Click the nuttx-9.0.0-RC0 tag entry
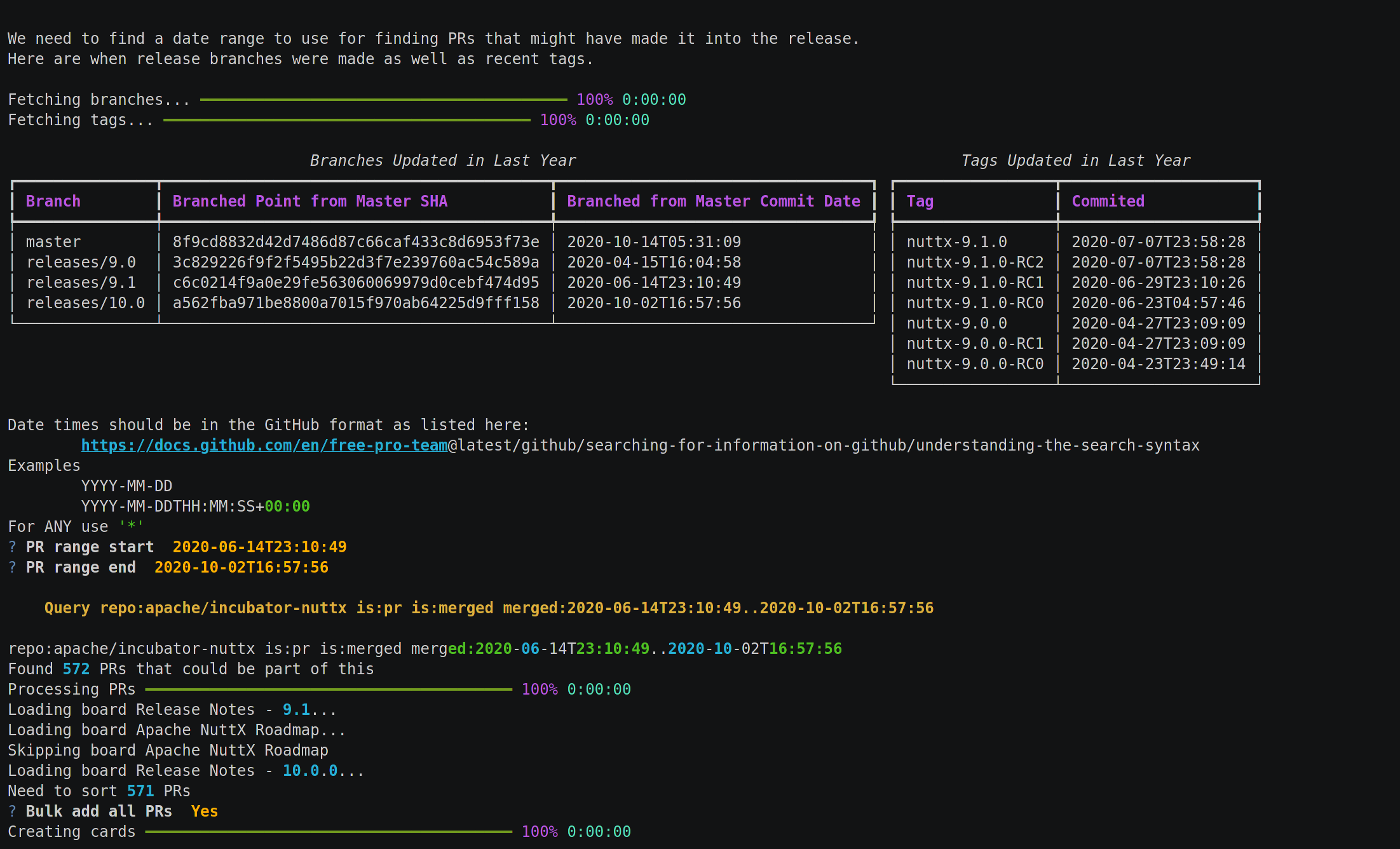1400x849 pixels. click(x=974, y=364)
